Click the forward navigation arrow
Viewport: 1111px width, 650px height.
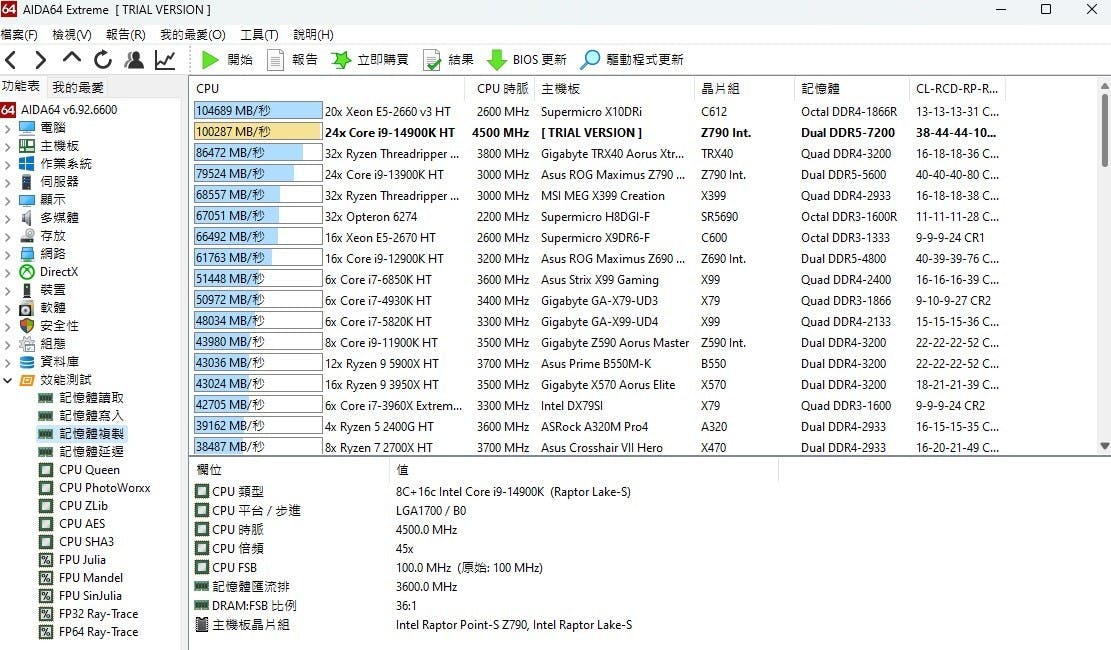[41, 60]
